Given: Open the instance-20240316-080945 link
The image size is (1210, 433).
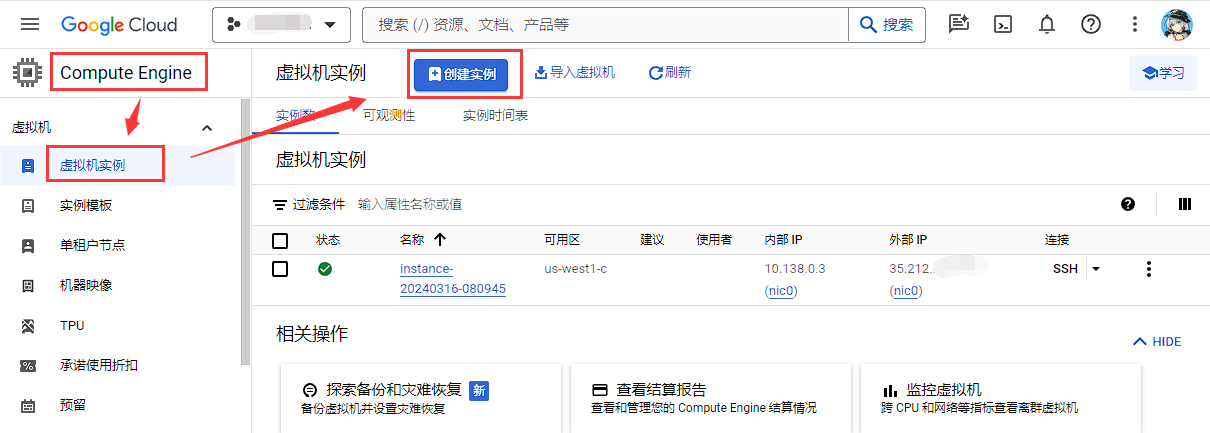Looking at the screenshot, I should pyautogui.click(x=453, y=279).
